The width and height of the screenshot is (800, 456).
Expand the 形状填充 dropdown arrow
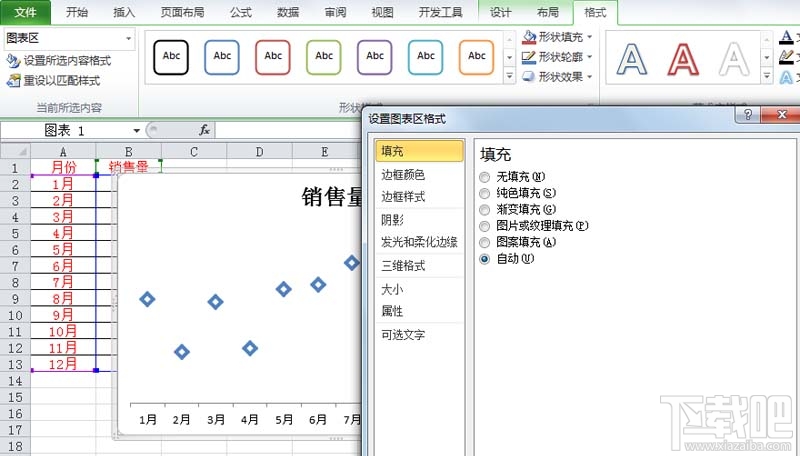coord(590,37)
